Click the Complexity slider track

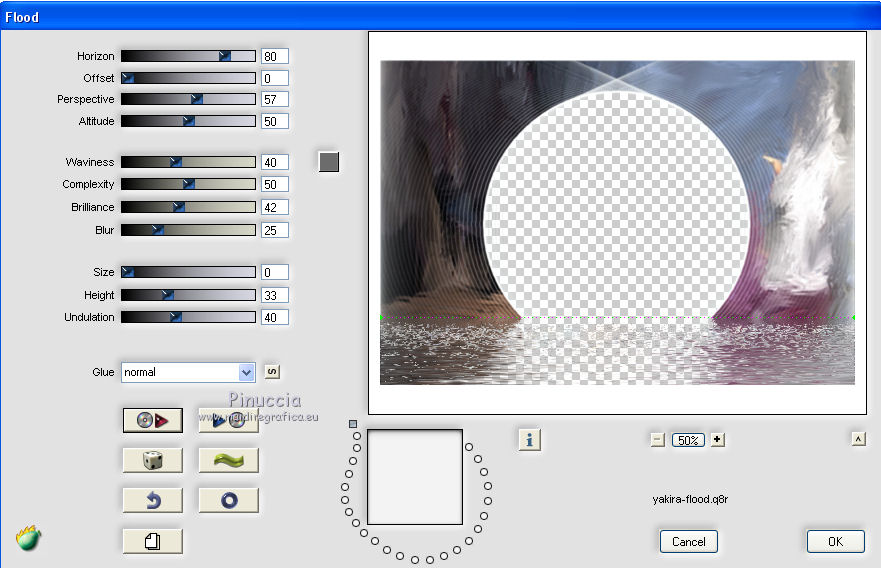coord(188,184)
